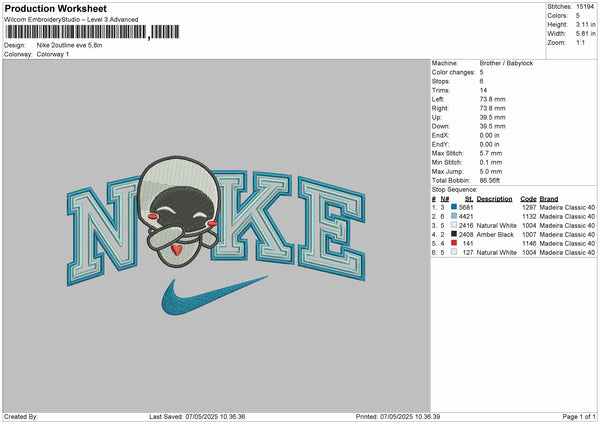
Task: Click the red swatch beside 141
Action: click(x=454, y=243)
